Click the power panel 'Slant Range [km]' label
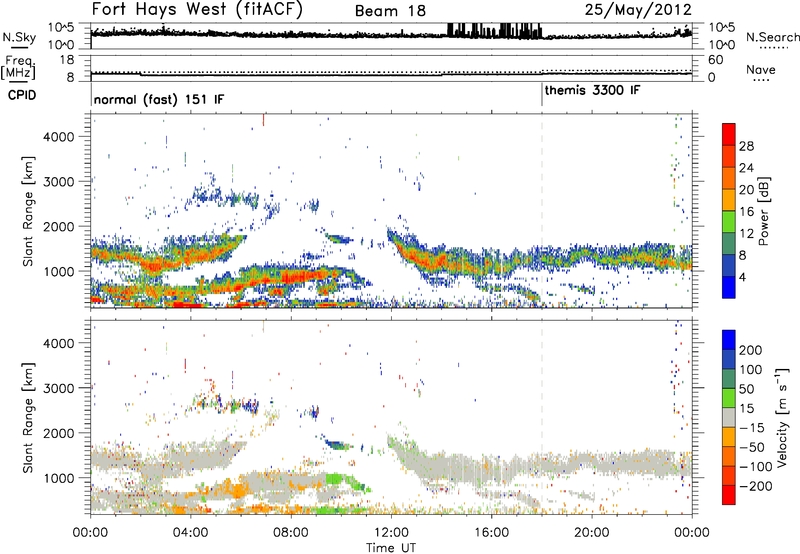This screenshot has height=554, width=800. point(28,211)
